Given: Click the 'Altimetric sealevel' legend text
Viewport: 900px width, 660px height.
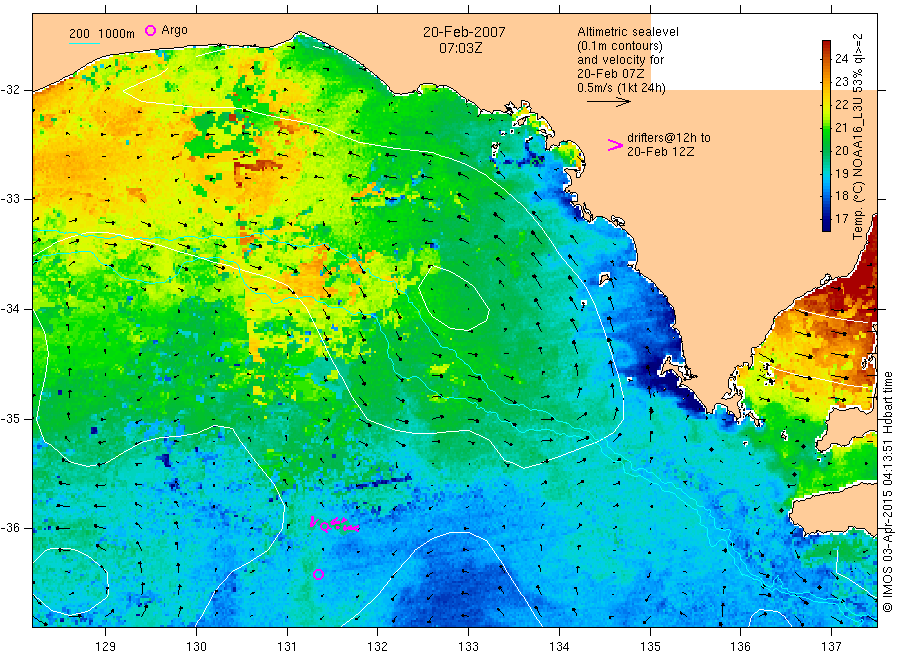Looking at the screenshot, I should (628, 32).
